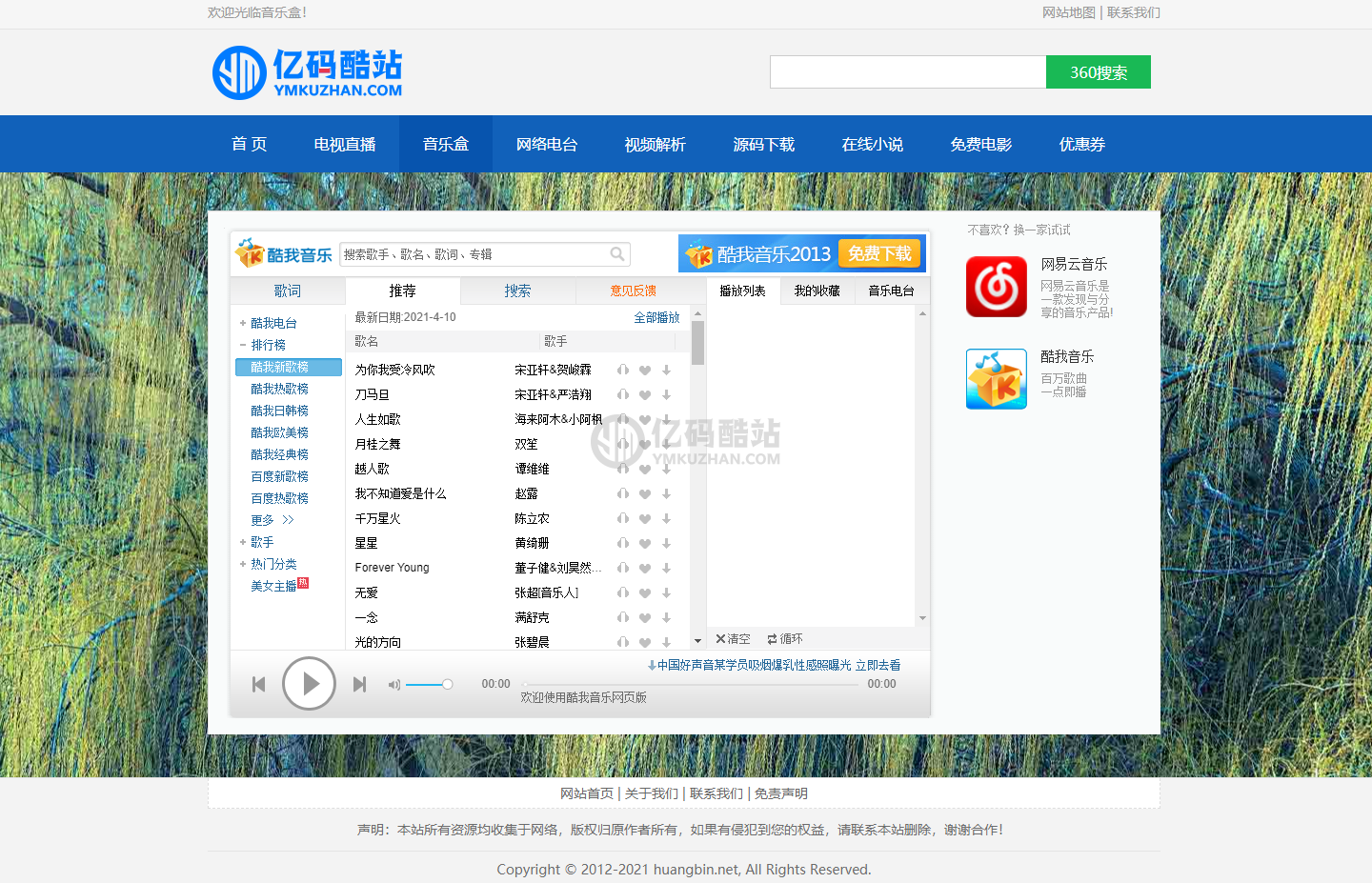This screenshot has width=1372, height=883.
Task: Collapse the 排行榜 tree node
Action: coord(243,345)
